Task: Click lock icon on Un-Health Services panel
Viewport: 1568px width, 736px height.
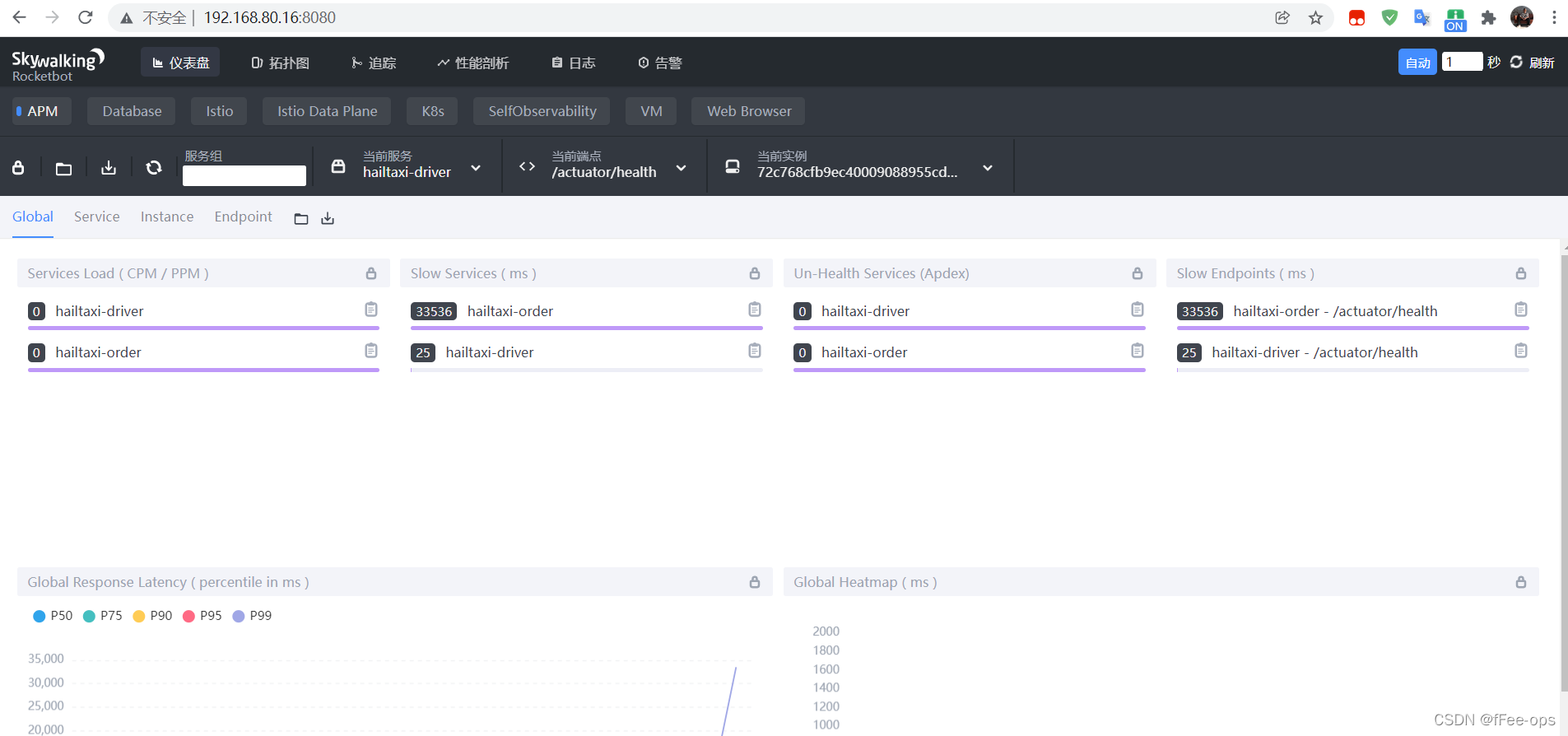Action: click(x=1138, y=273)
